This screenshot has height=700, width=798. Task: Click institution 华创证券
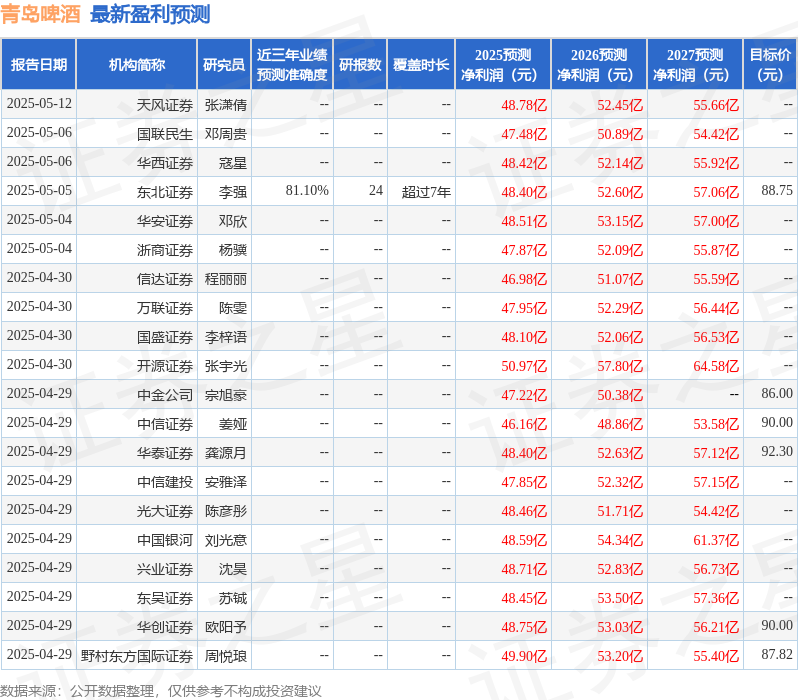point(164,628)
